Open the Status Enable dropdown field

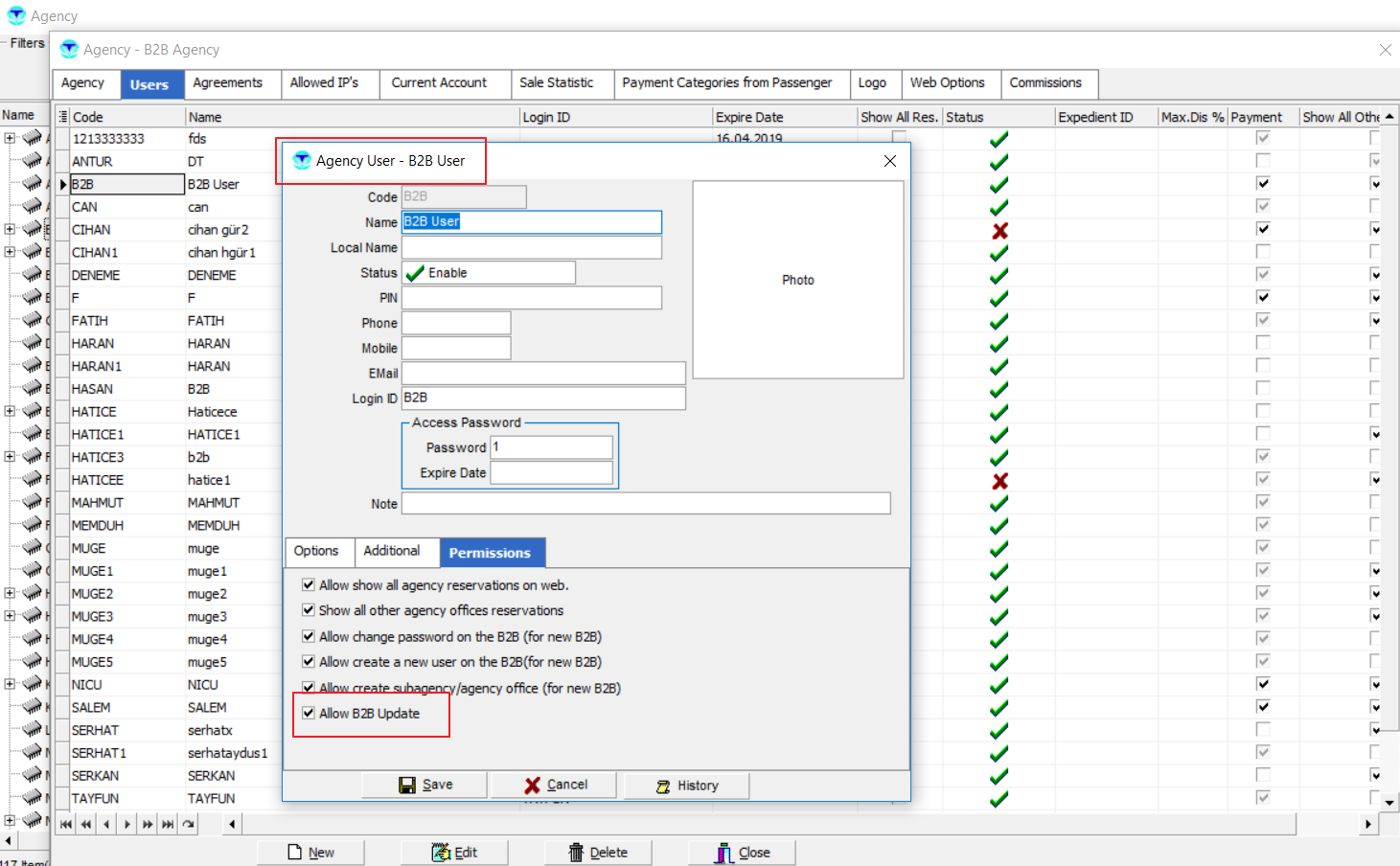(x=489, y=273)
